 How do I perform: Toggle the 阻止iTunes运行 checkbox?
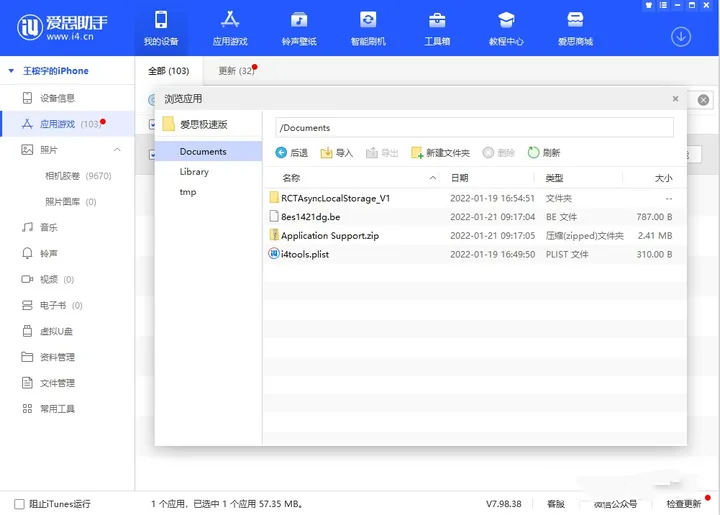[x=19, y=504]
